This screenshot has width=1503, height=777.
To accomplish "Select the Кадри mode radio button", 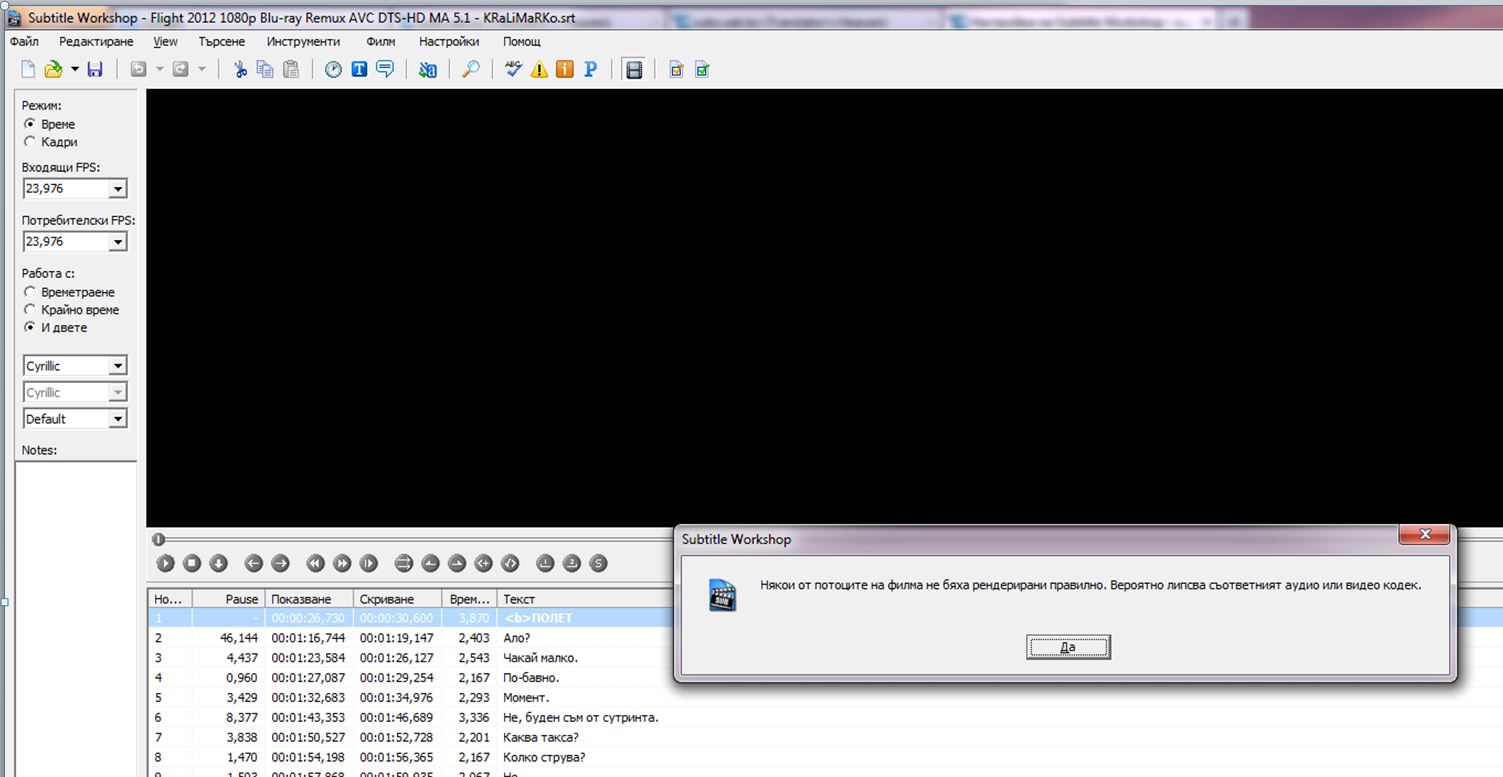I will point(30,142).
